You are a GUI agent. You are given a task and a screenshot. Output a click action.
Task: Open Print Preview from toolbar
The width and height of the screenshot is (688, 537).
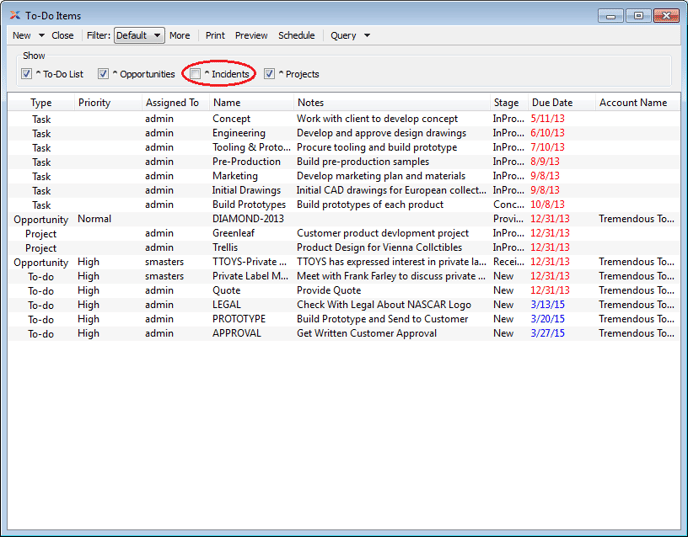[x=251, y=36]
